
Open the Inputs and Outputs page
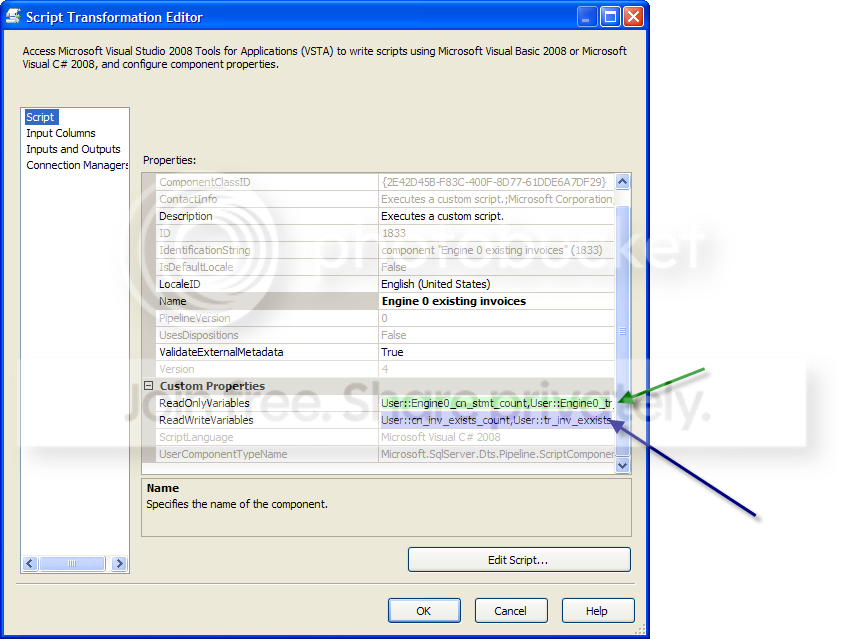[x=73, y=149]
